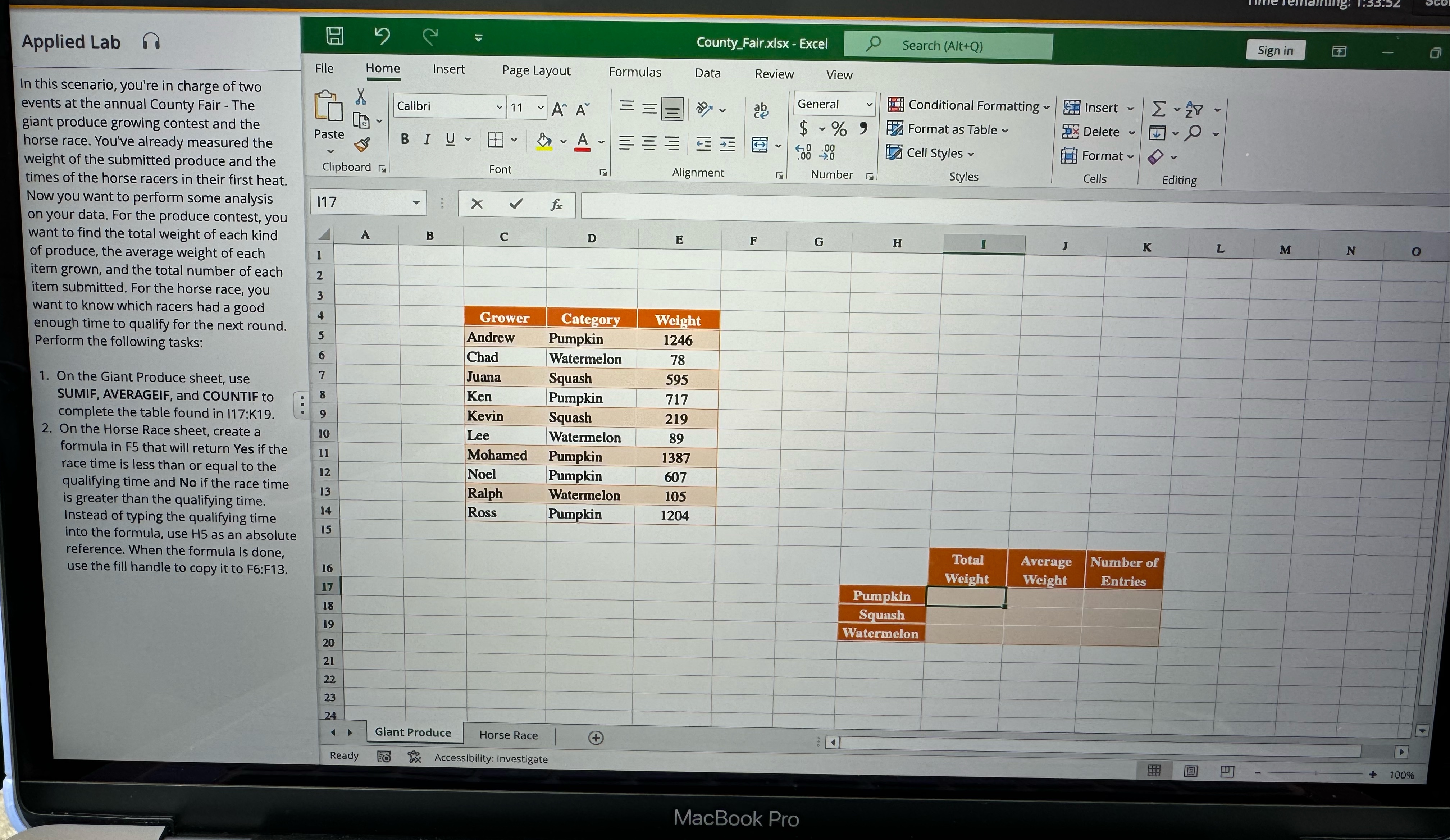
Task: Toggle Italic formatting button
Action: tap(427, 139)
